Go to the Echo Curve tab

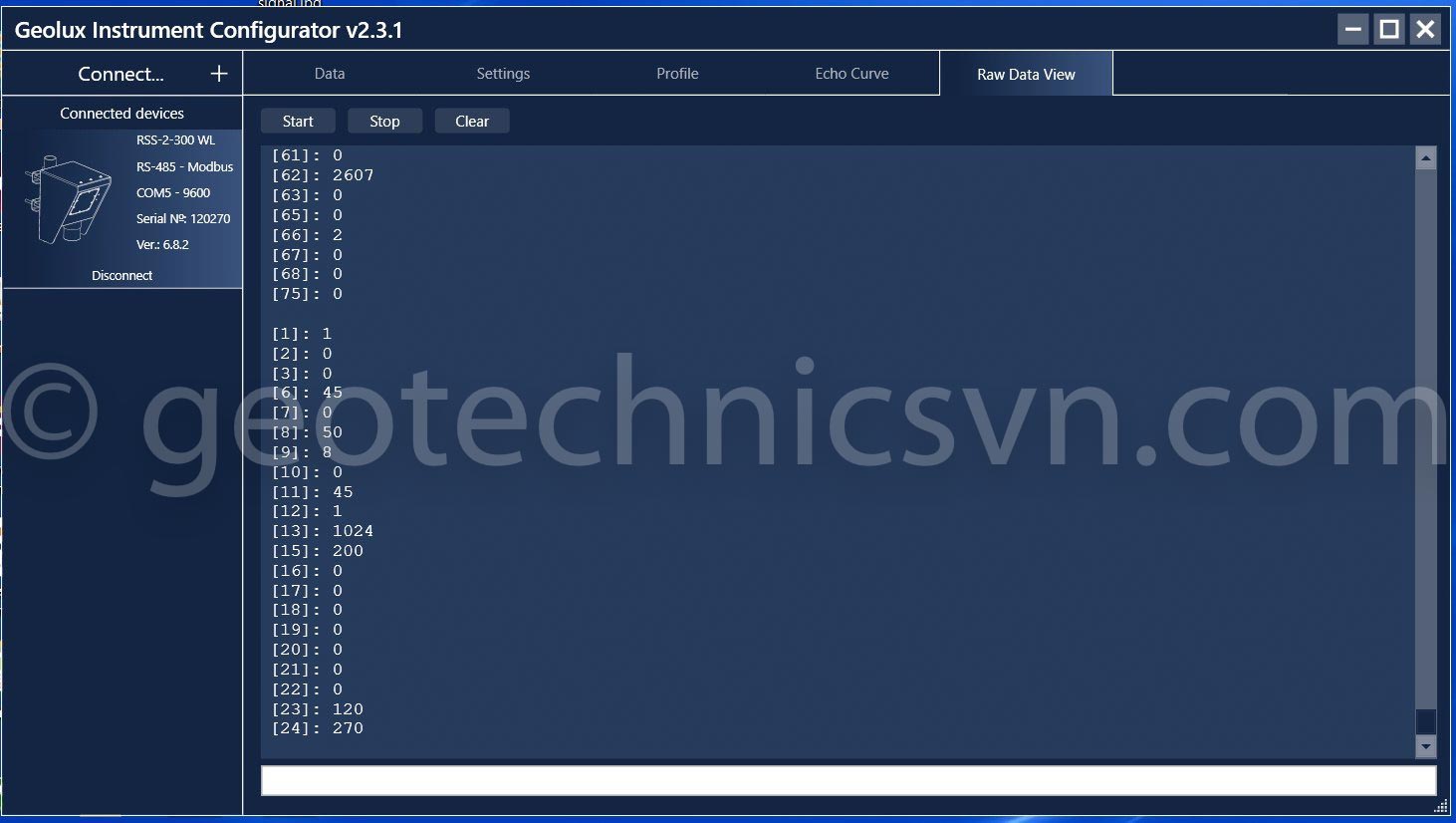(851, 74)
